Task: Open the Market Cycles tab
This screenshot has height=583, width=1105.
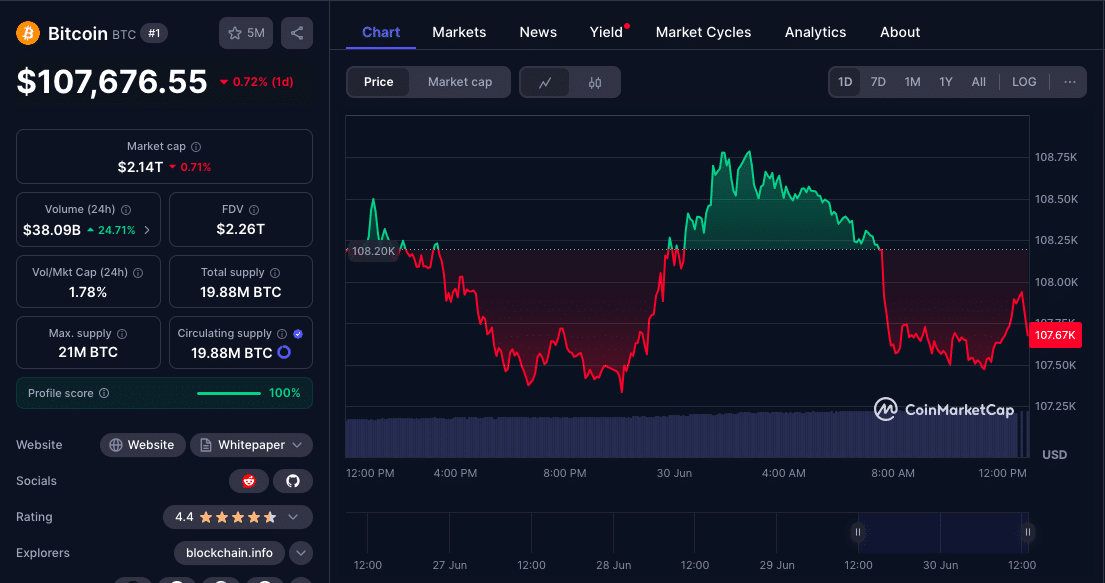Action: (703, 32)
